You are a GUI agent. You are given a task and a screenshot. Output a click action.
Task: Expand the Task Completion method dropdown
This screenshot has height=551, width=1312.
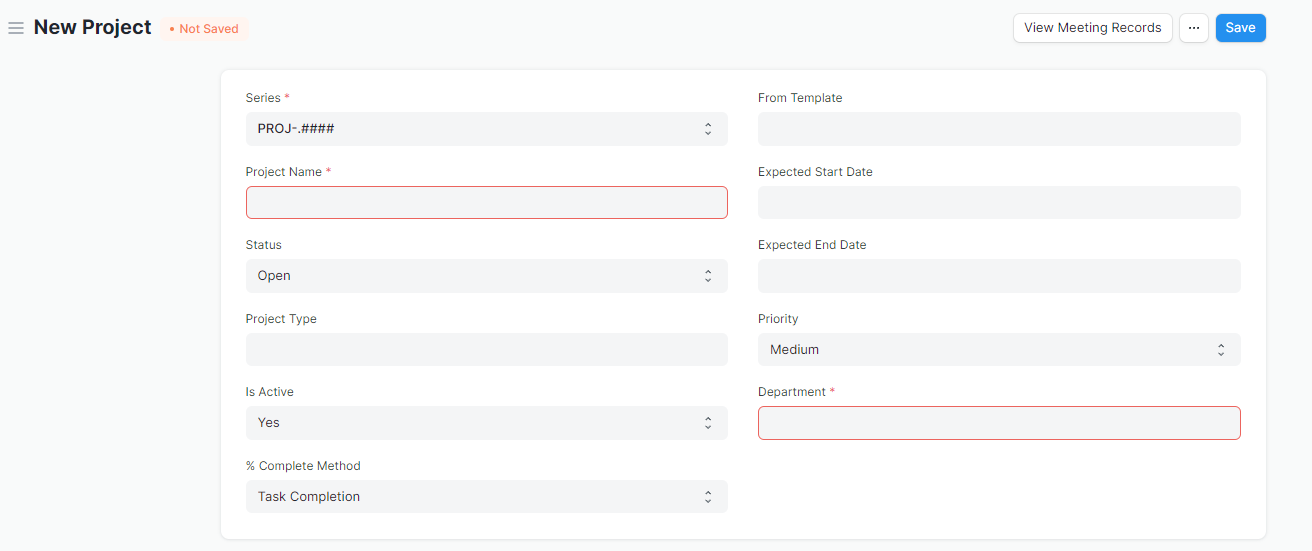tap(487, 497)
